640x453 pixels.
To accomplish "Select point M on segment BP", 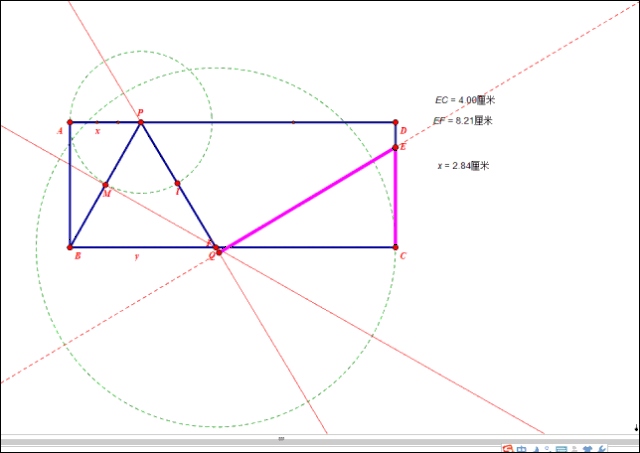I will click(105, 185).
